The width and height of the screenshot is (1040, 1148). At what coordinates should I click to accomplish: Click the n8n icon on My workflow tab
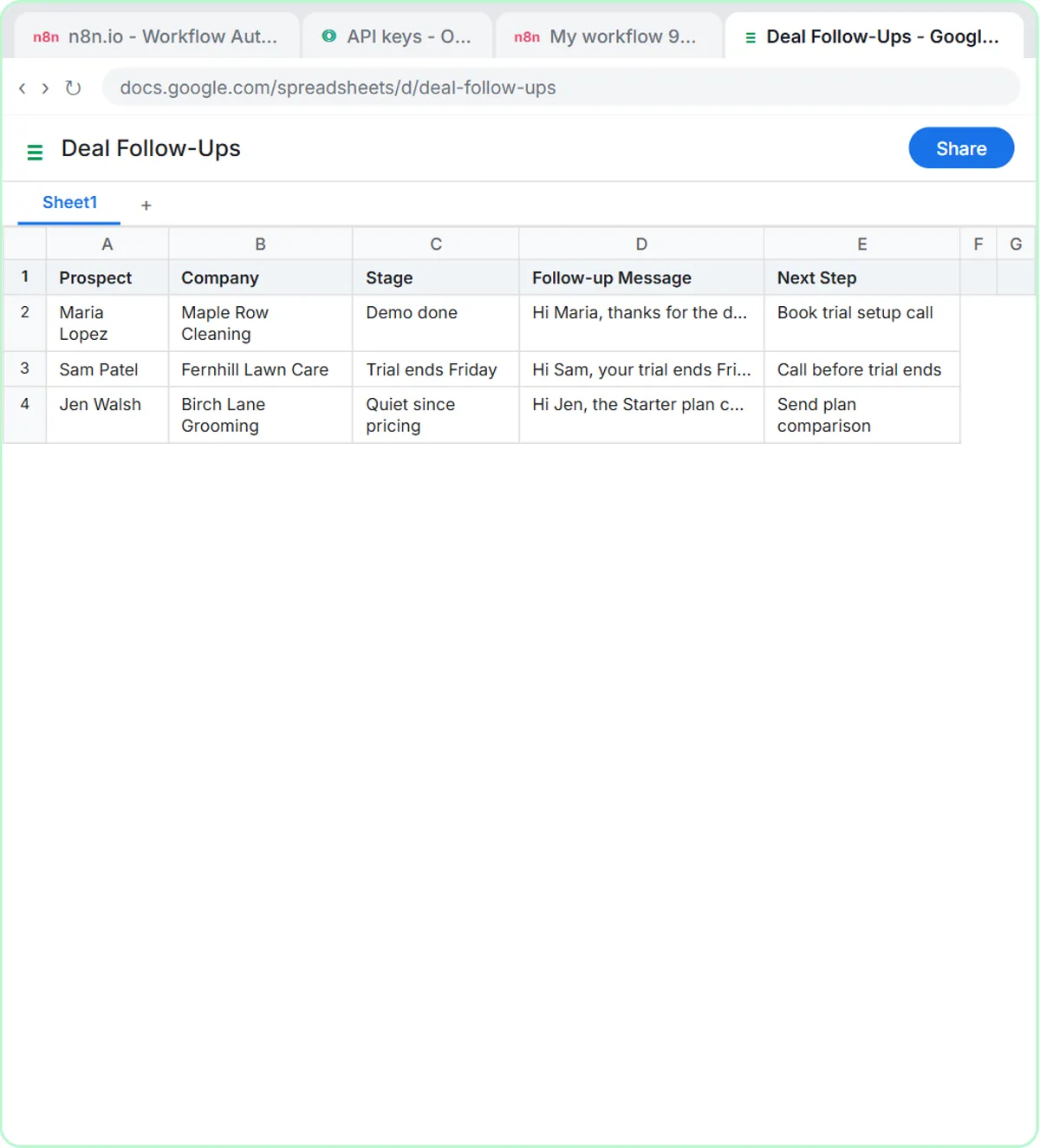tap(527, 37)
